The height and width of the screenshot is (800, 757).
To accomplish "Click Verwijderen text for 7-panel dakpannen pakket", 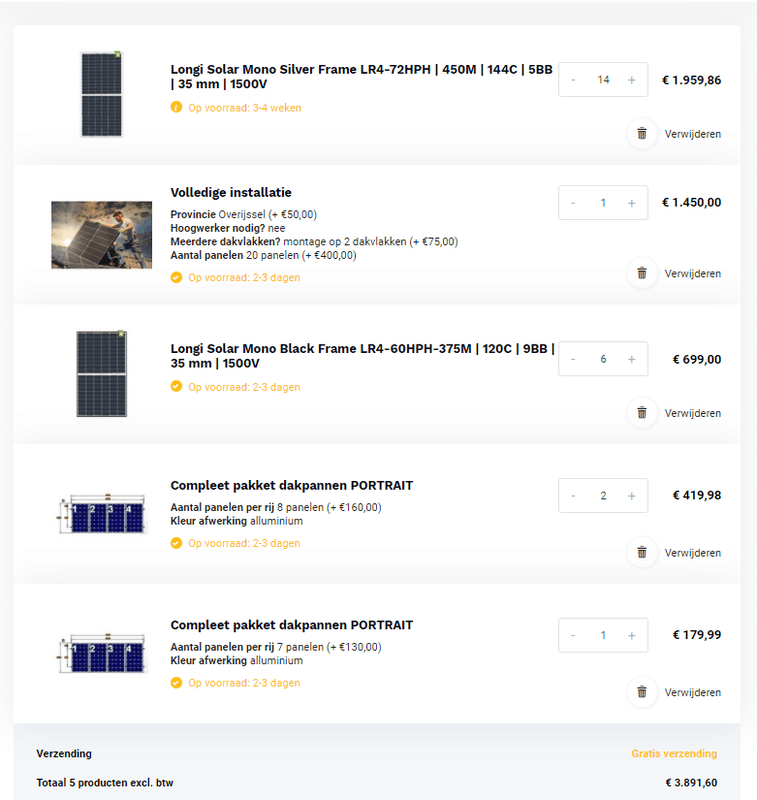I will 692,692.
